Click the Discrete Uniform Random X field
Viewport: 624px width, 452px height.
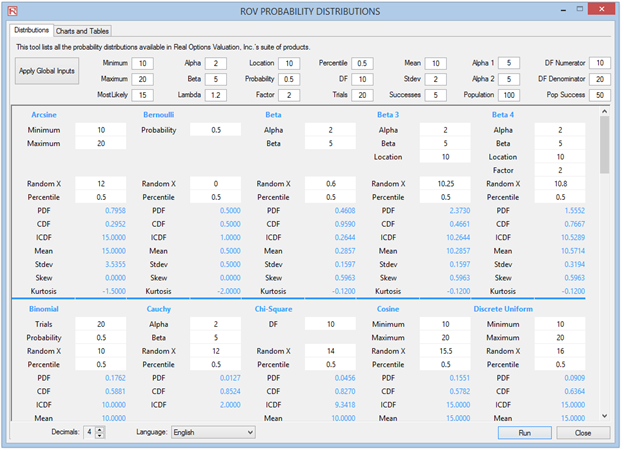click(560, 351)
